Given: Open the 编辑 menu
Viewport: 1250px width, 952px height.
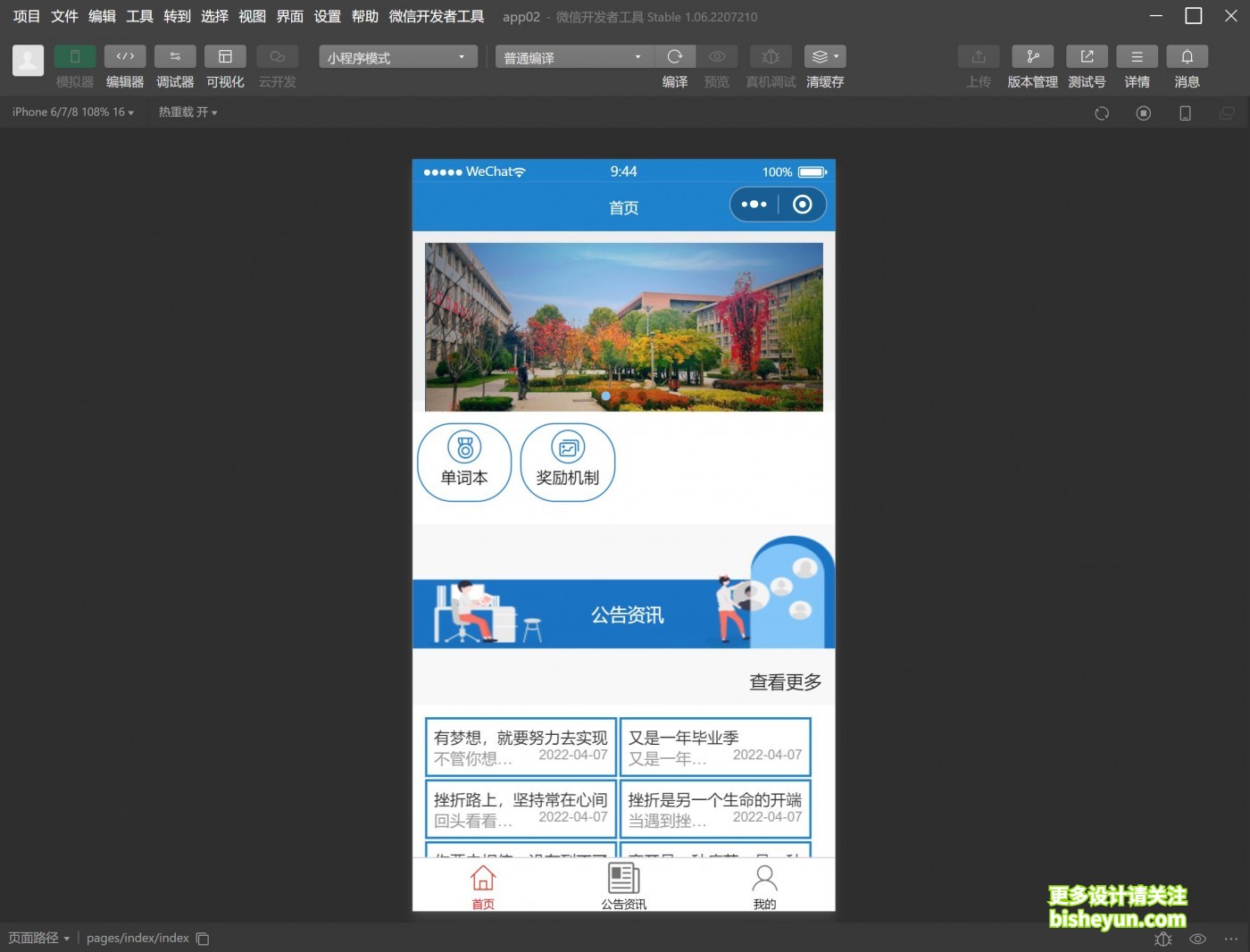Looking at the screenshot, I should click(x=102, y=16).
